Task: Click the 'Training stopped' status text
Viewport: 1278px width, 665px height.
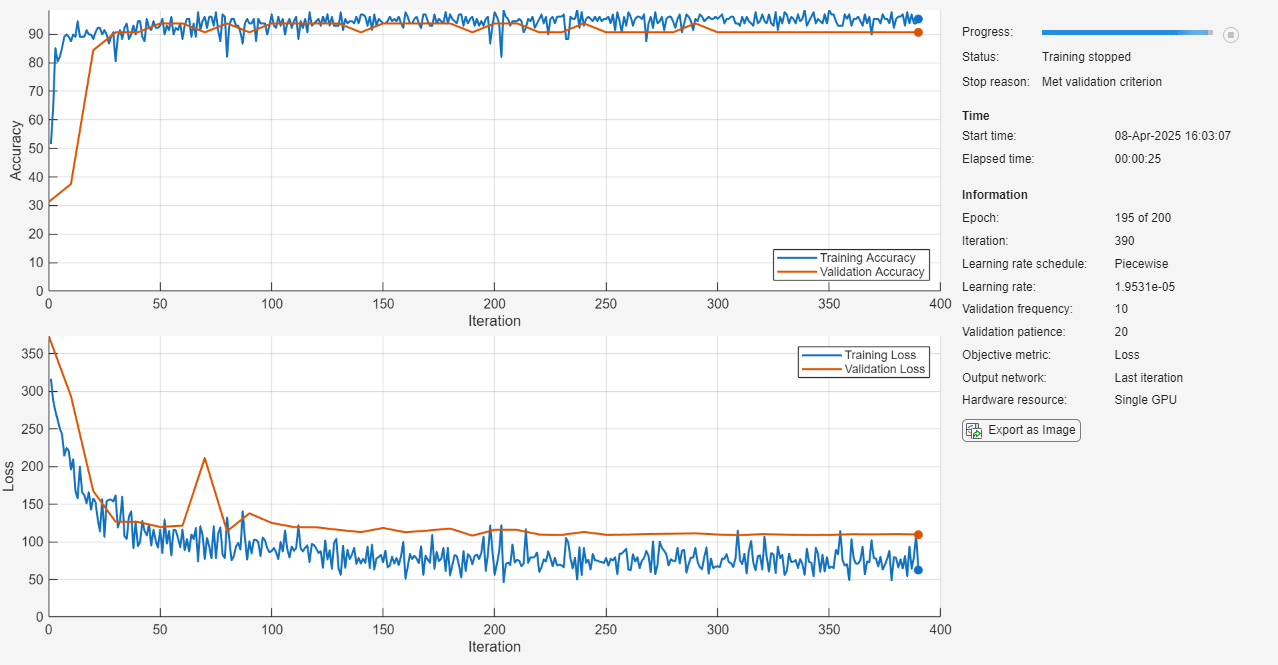Action: pyautogui.click(x=1086, y=57)
